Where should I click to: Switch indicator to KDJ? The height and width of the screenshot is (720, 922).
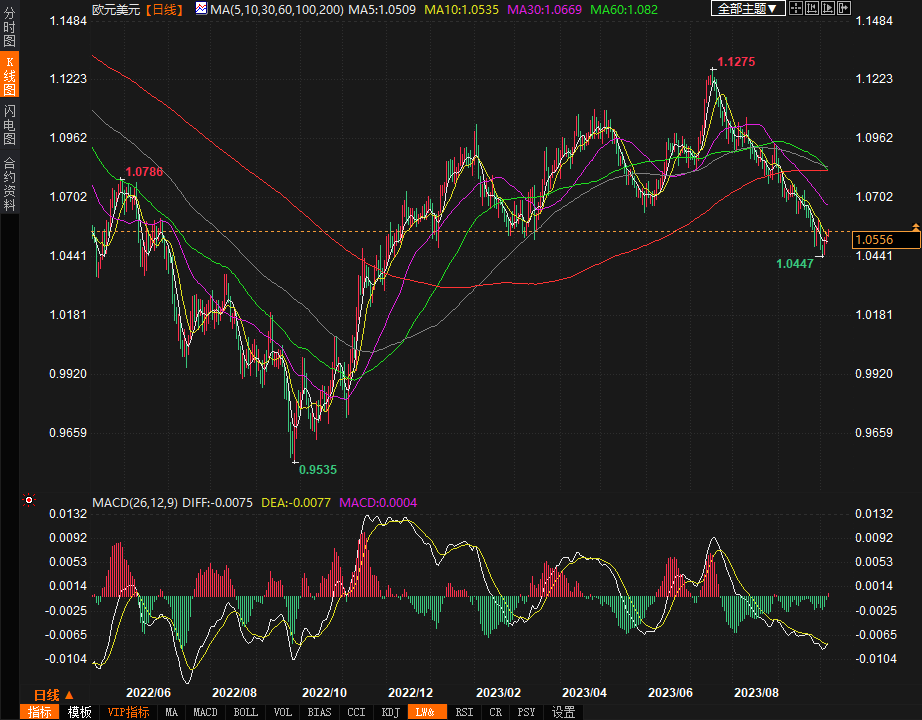[389, 712]
